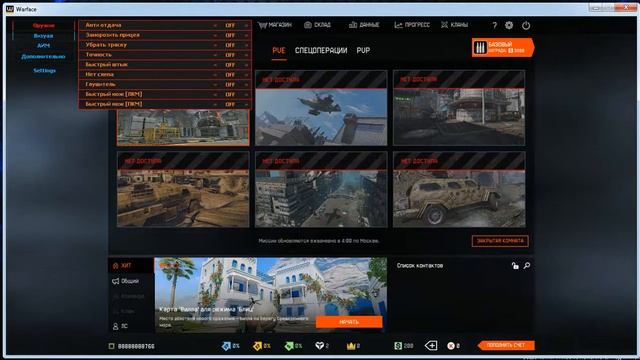This screenshot has width=640, height=360.
Task: Click the green booster percentage icon
Action: pos(289,346)
